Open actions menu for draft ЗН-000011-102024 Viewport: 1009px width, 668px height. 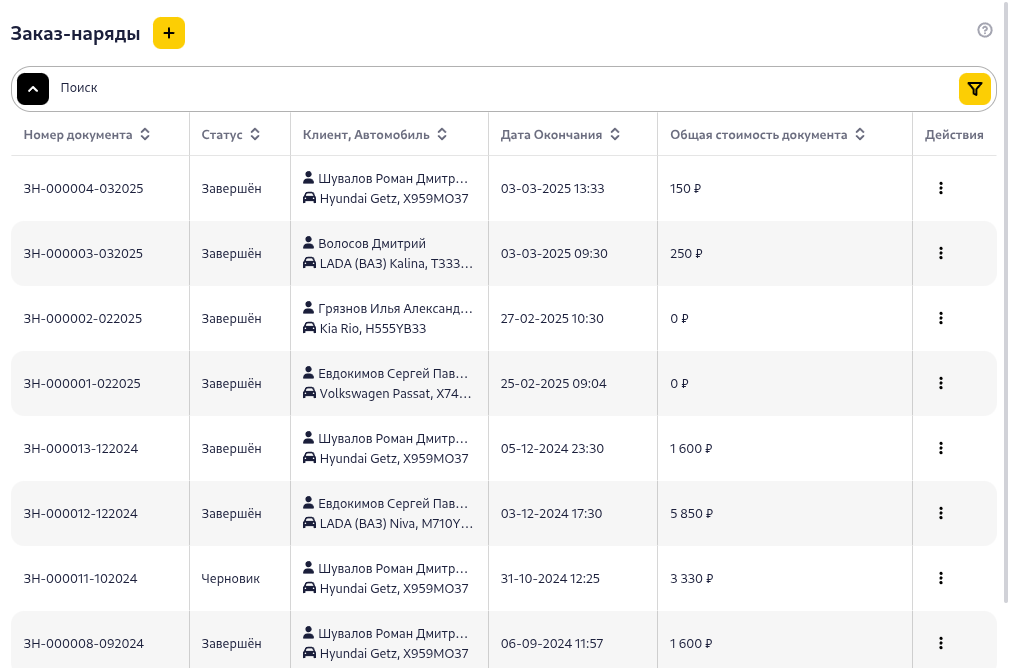click(940, 578)
